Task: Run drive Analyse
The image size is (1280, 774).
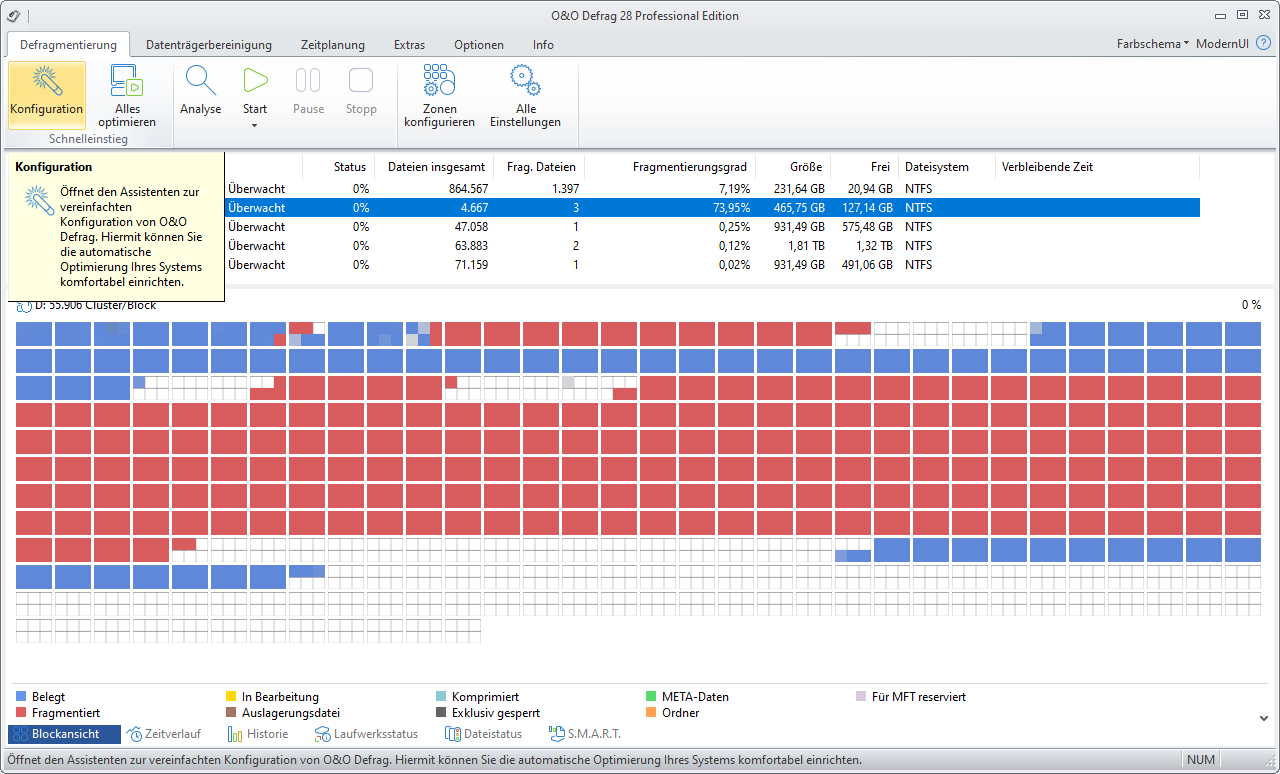Action: pos(201,95)
